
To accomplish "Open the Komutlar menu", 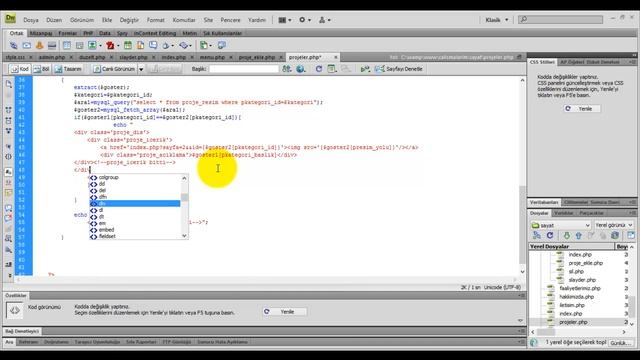I will tap(184, 20).
